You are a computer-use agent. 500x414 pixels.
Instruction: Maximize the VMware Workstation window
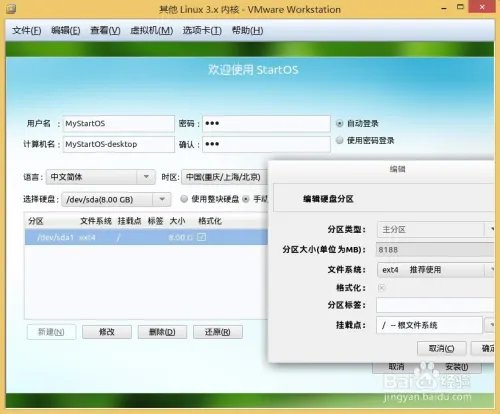pyautogui.click(x=460, y=7)
